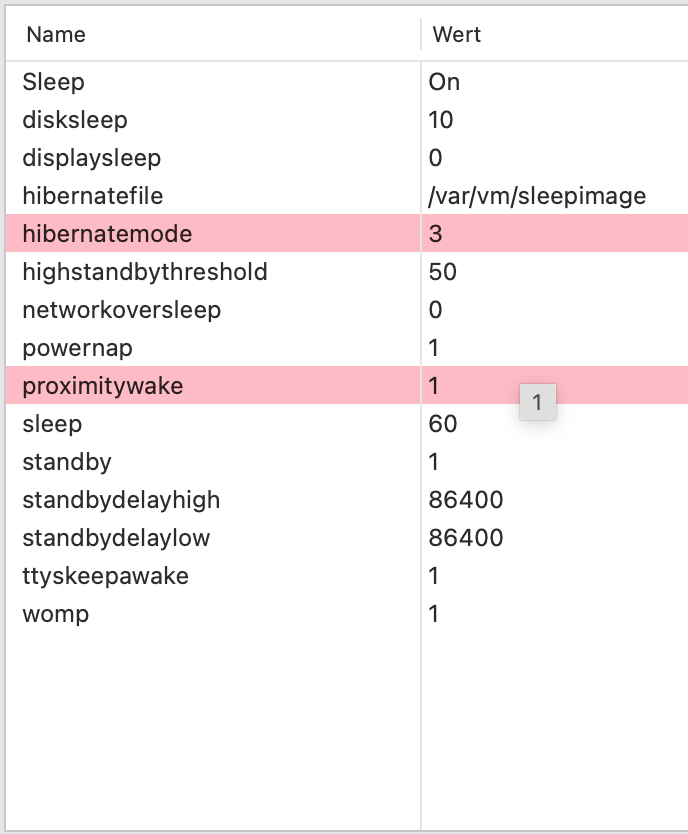Select the ttyskeepawake setting
688x834 pixels.
click(105, 576)
